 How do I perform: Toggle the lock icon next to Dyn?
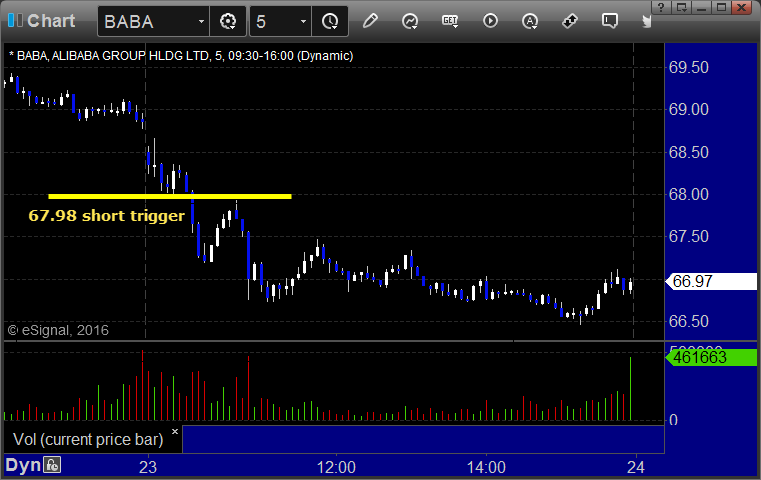point(52,465)
